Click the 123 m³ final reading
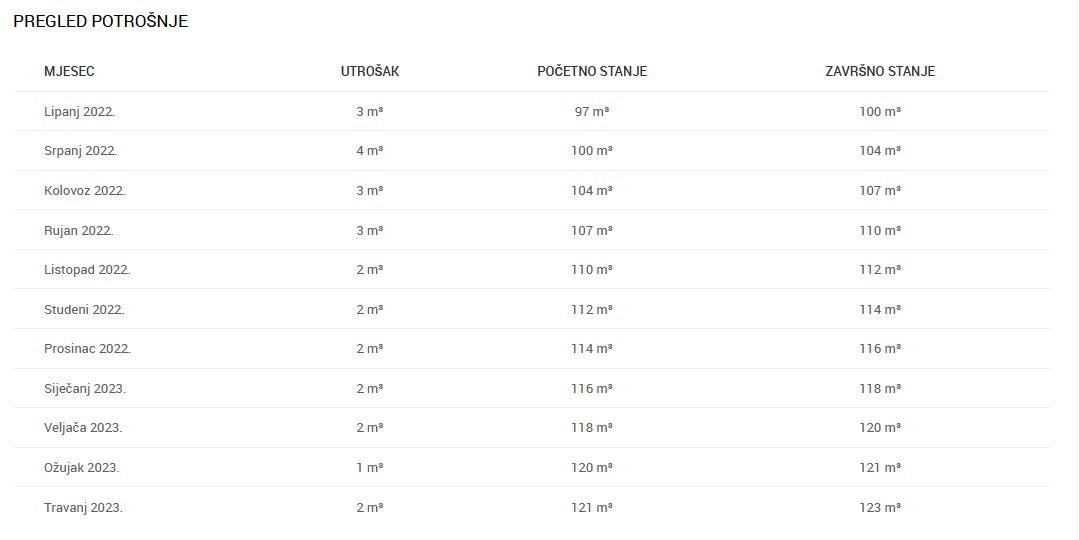 tap(880, 508)
